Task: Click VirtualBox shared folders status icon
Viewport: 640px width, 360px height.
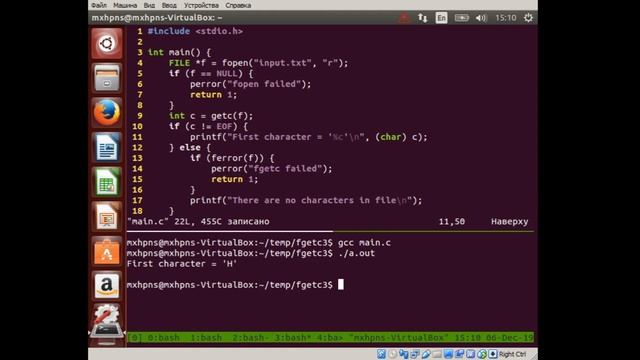Action: click(x=437, y=354)
